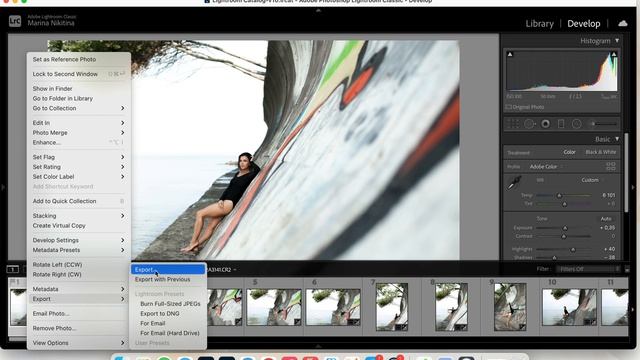Screen dimensions: 640x360
Task: Click the Lrc logo icon
Action: pyautogui.click(x=15, y=21)
